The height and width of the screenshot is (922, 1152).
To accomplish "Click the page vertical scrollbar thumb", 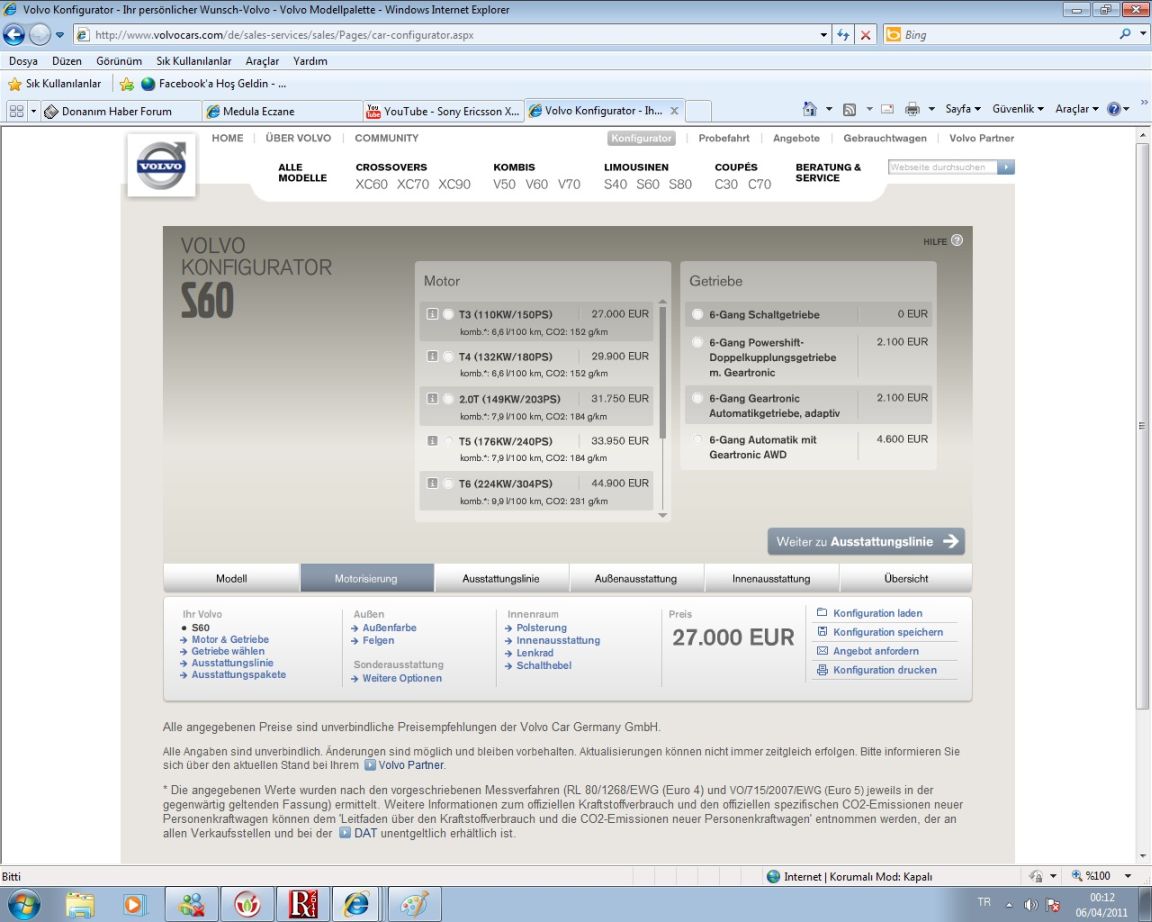I will (x=1142, y=425).
